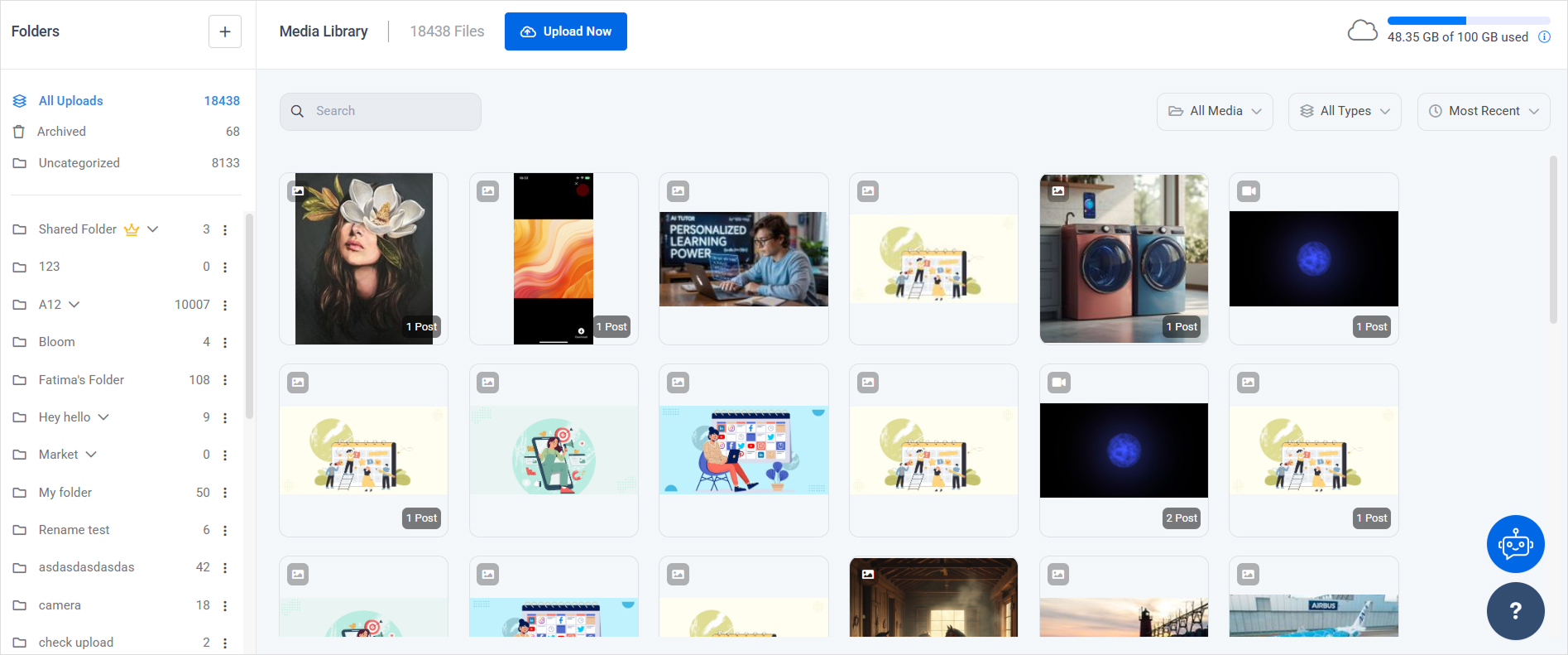The height and width of the screenshot is (655, 1568).
Task: Click the Archived trash icon
Action: tap(19, 132)
